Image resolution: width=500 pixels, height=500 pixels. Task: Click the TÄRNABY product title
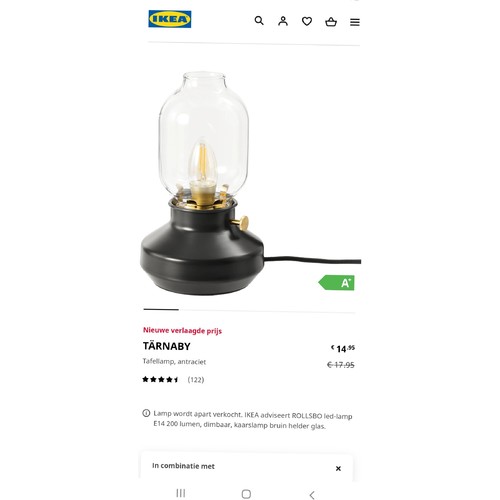coord(167,346)
